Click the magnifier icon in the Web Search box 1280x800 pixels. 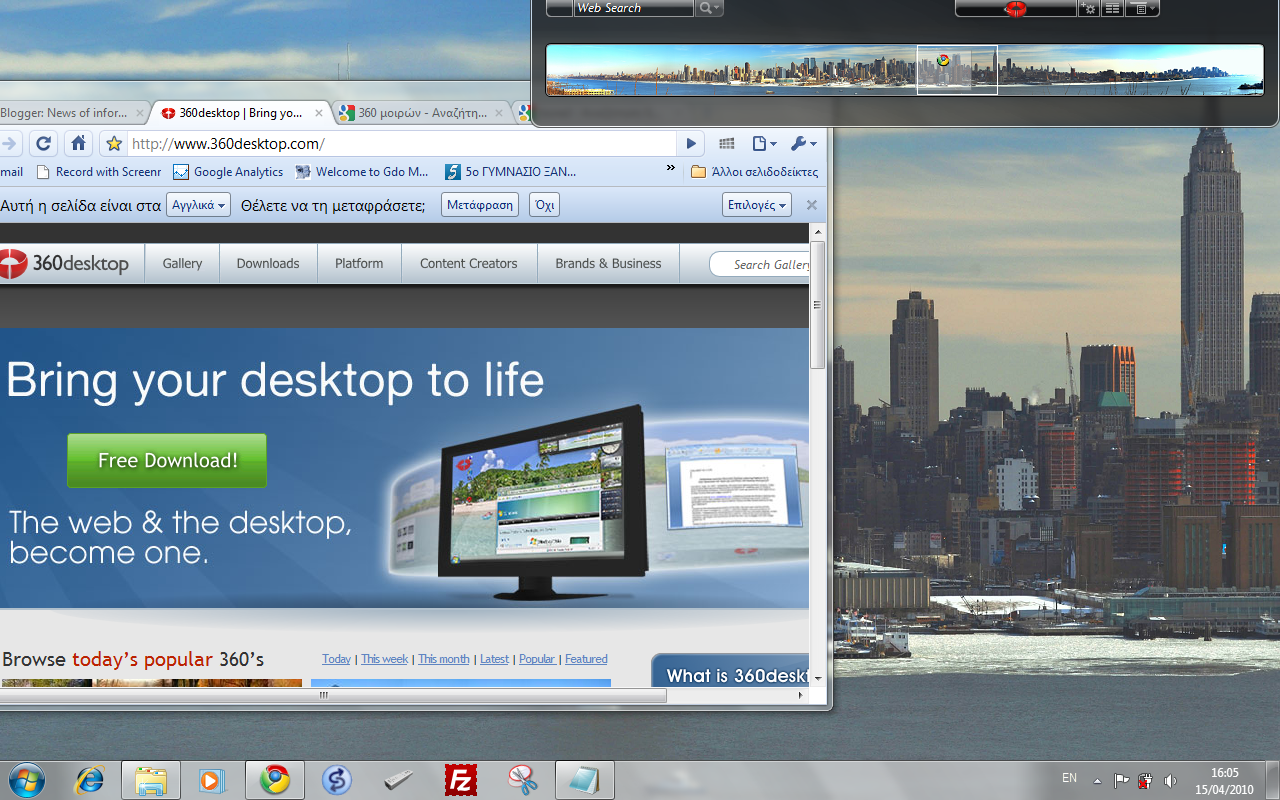tap(703, 8)
